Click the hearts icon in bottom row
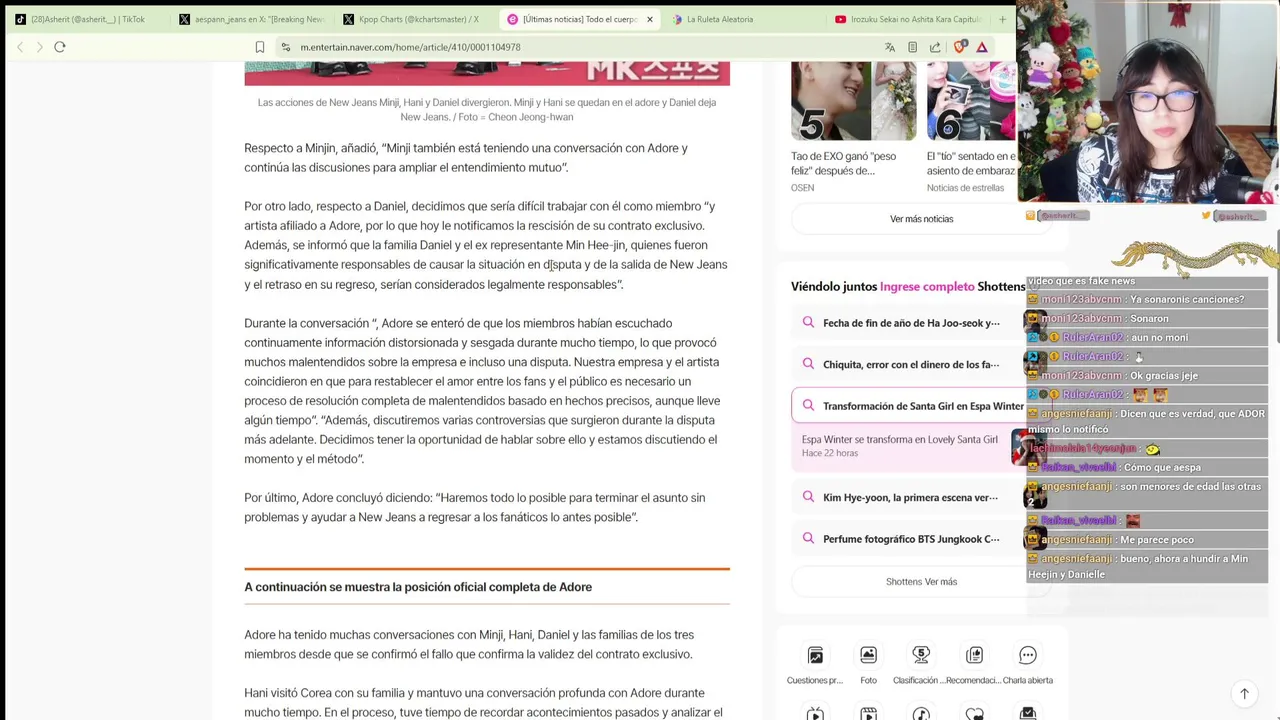This screenshot has height=720, width=1280. pos(974,713)
